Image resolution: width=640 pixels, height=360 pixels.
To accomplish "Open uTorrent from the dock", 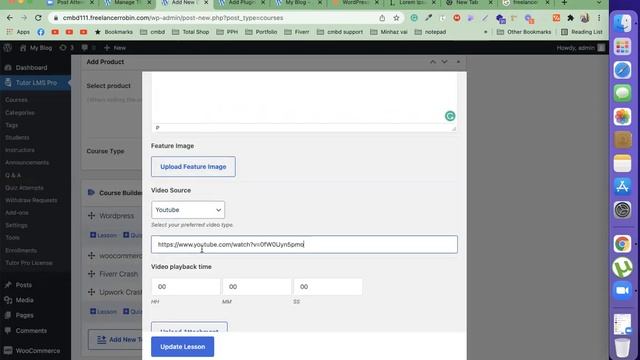I will (x=622, y=267).
